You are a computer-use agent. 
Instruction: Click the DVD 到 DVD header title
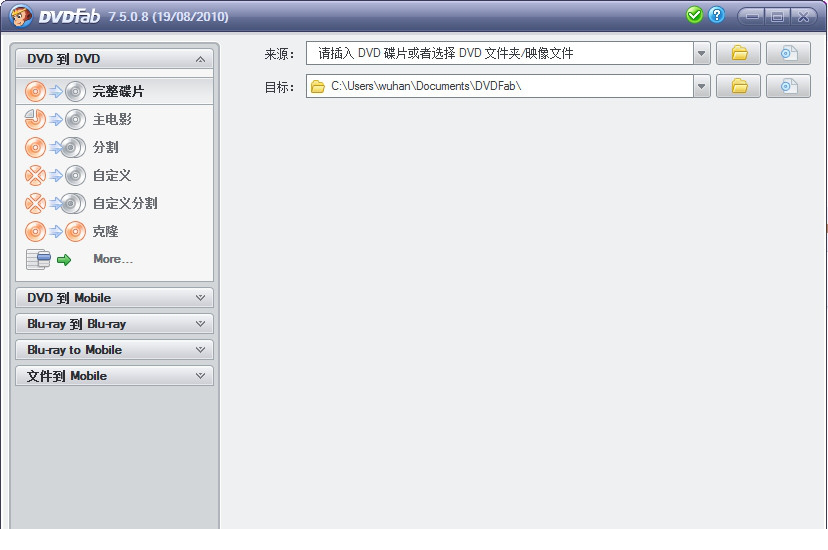click(x=63, y=59)
